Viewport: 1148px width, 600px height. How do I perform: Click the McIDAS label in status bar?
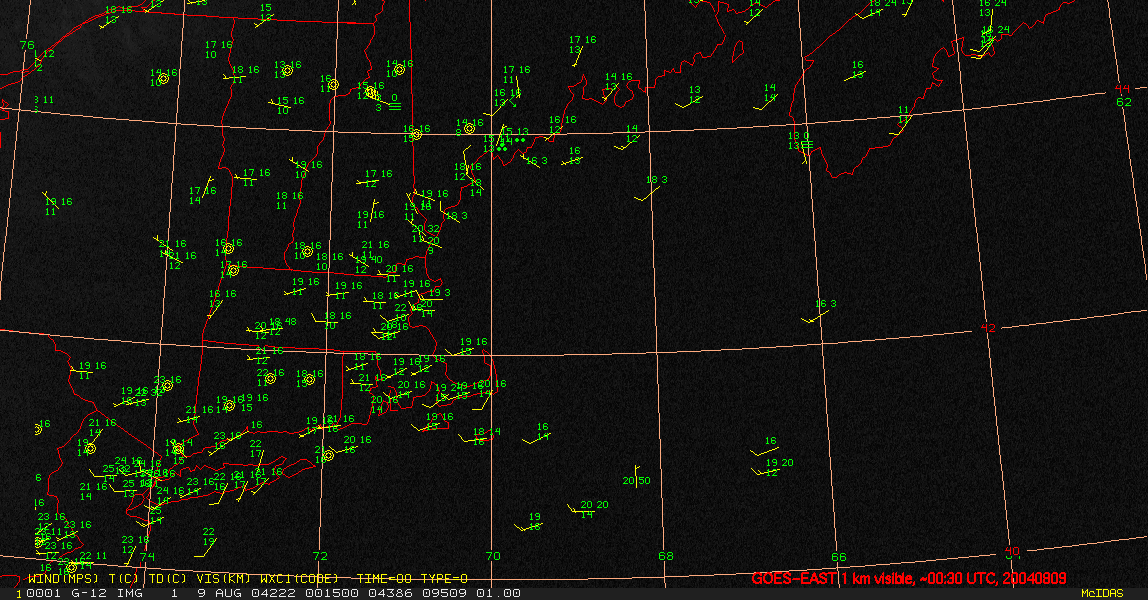[1102, 593]
